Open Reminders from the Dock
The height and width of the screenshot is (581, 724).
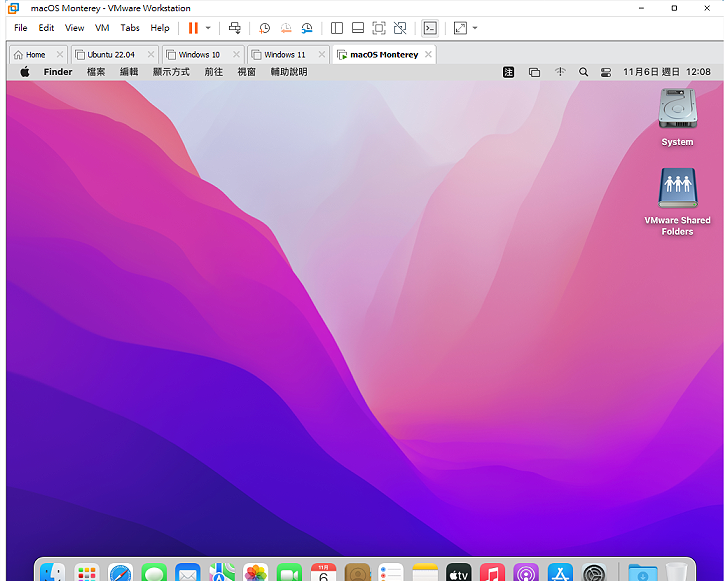click(x=391, y=572)
